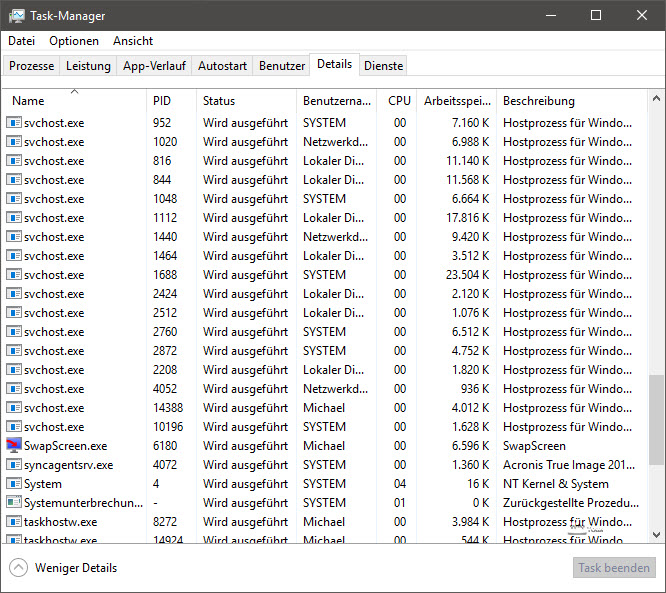Open the Ansicht menu
The height and width of the screenshot is (593, 666).
(x=133, y=41)
